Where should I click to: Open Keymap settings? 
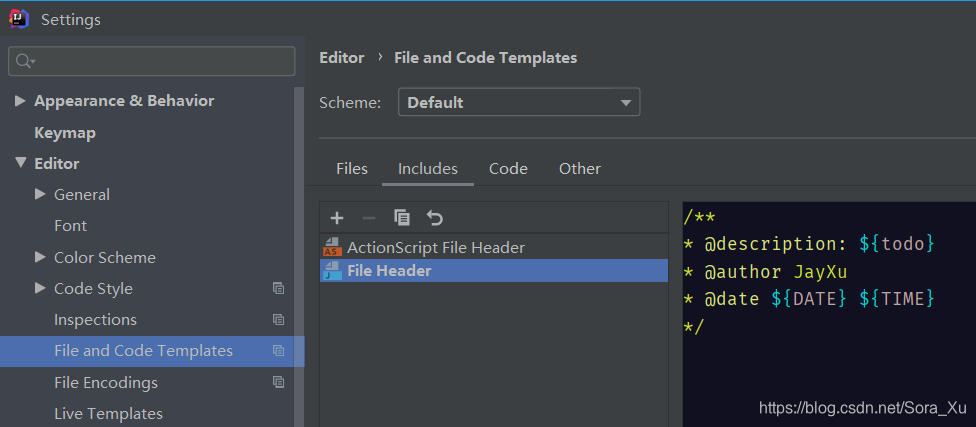65,133
